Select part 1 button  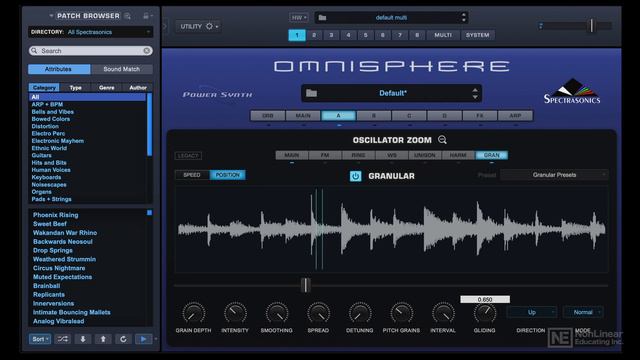[x=297, y=35]
